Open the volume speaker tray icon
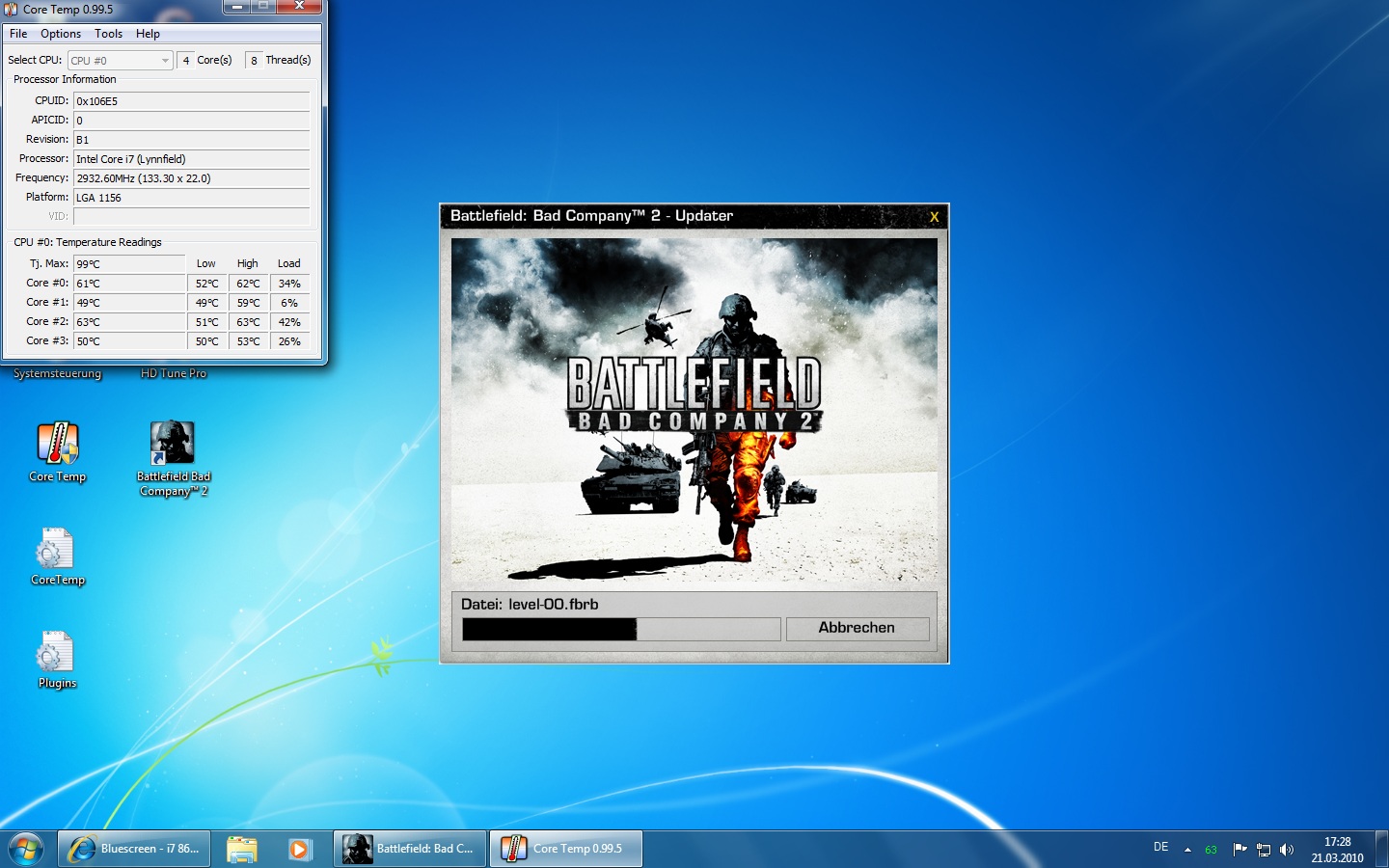Image resolution: width=1389 pixels, height=868 pixels. pyautogui.click(x=1286, y=850)
